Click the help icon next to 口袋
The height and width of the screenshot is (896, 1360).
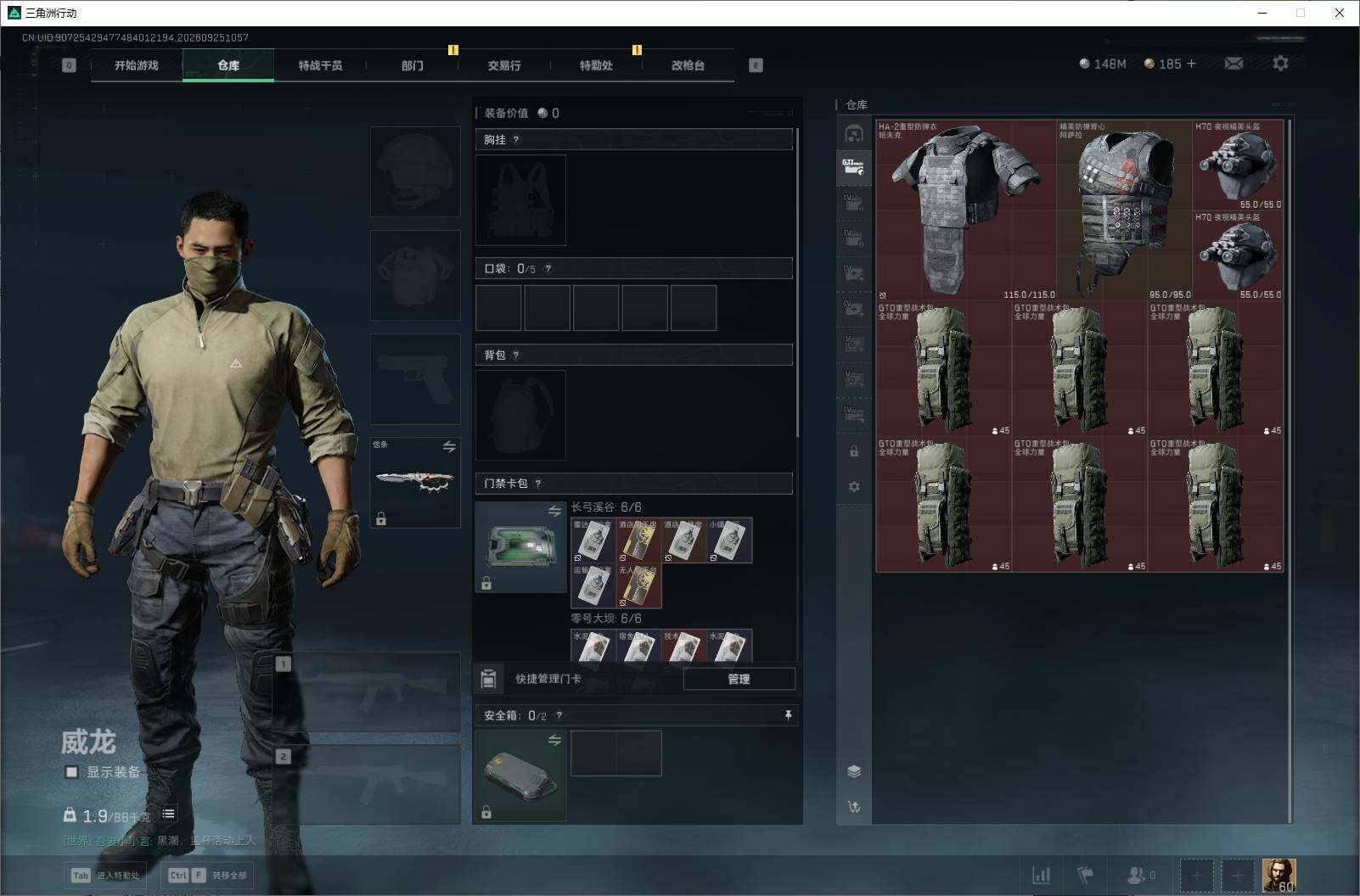point(548,269)
